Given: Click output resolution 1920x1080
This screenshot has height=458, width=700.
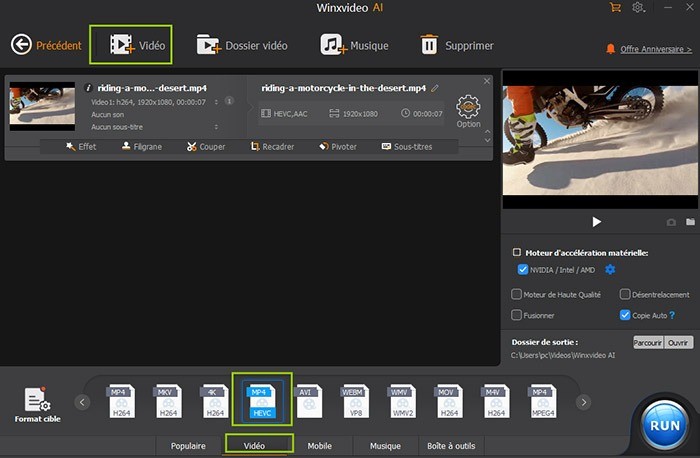Looking at the screenshot, I should tap(354, 114).
